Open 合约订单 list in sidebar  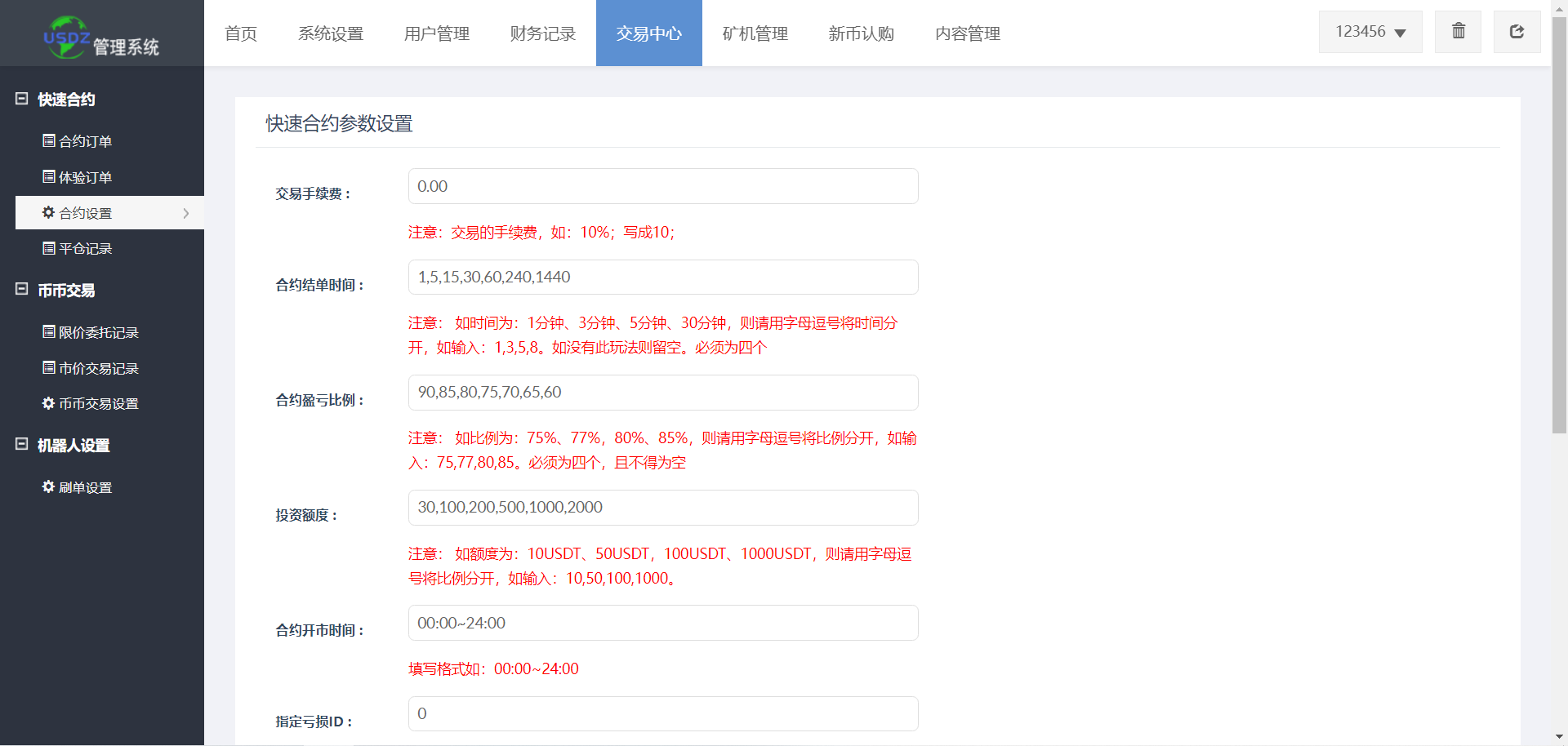pos(85,141)
